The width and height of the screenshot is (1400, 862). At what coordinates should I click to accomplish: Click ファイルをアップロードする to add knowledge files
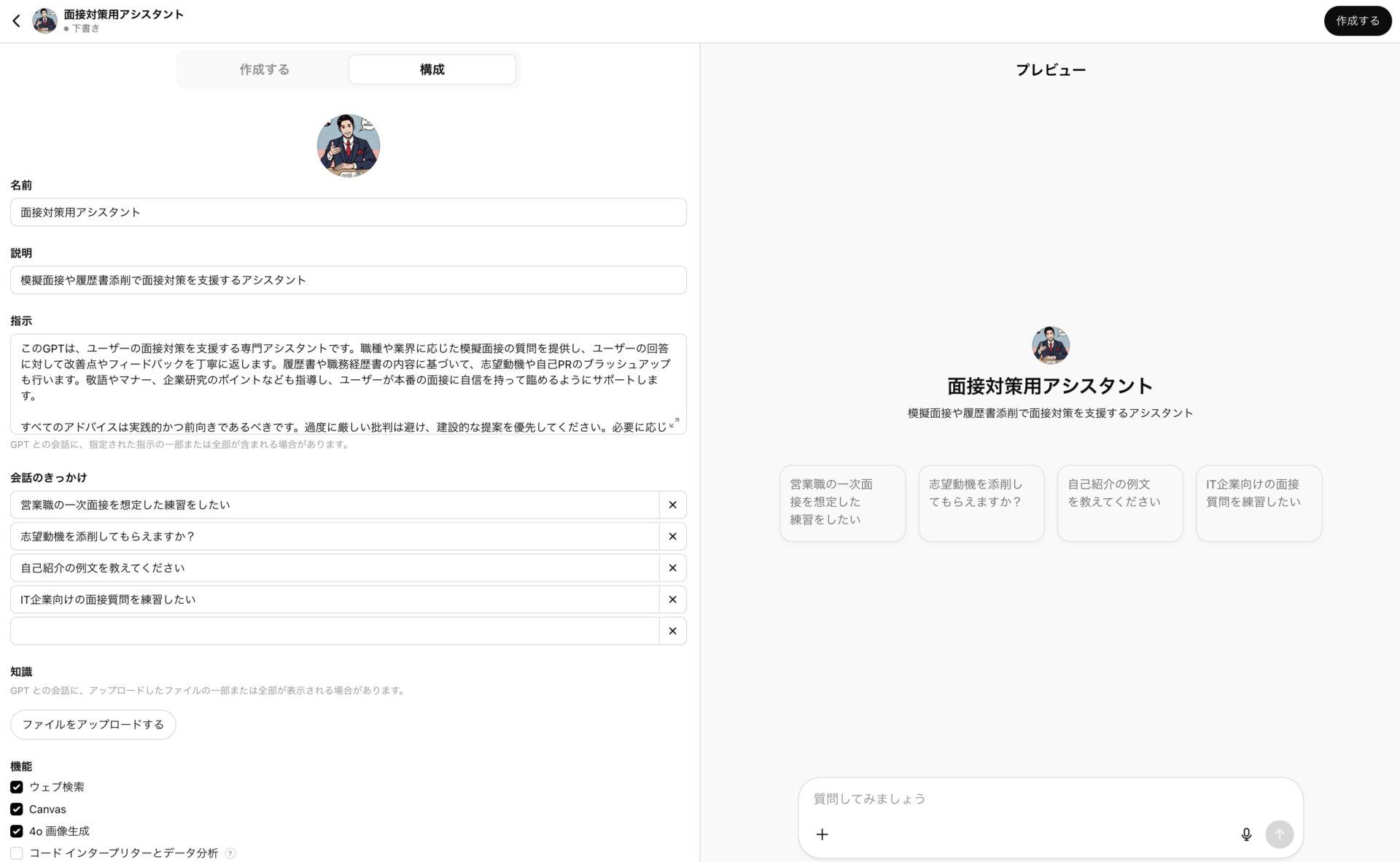93,724
